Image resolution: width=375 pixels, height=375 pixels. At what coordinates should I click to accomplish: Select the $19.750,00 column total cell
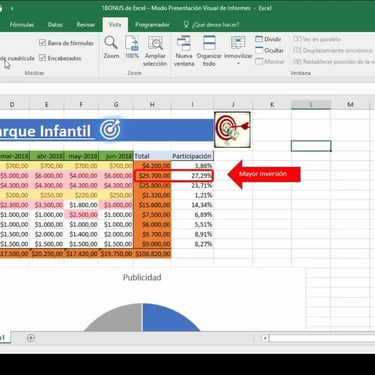[x=116, y=254]
